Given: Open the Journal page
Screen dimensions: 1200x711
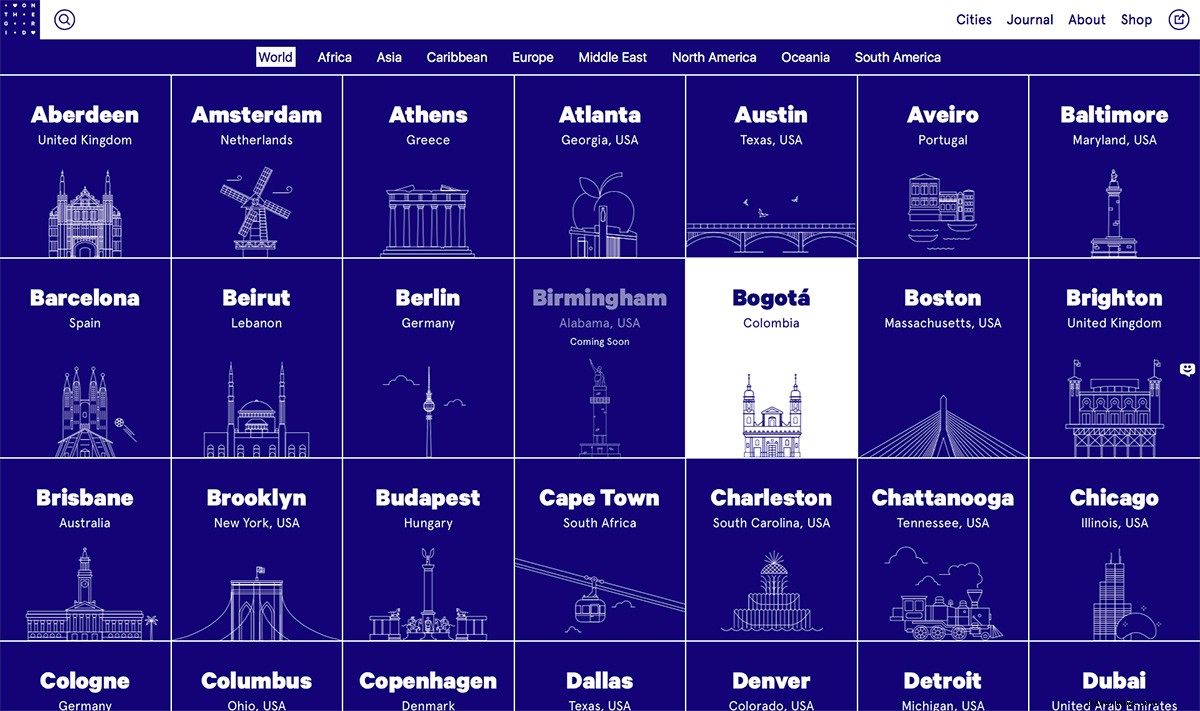Looking at the screenshot, I should pyautogui.click(x=1030, y=19).
